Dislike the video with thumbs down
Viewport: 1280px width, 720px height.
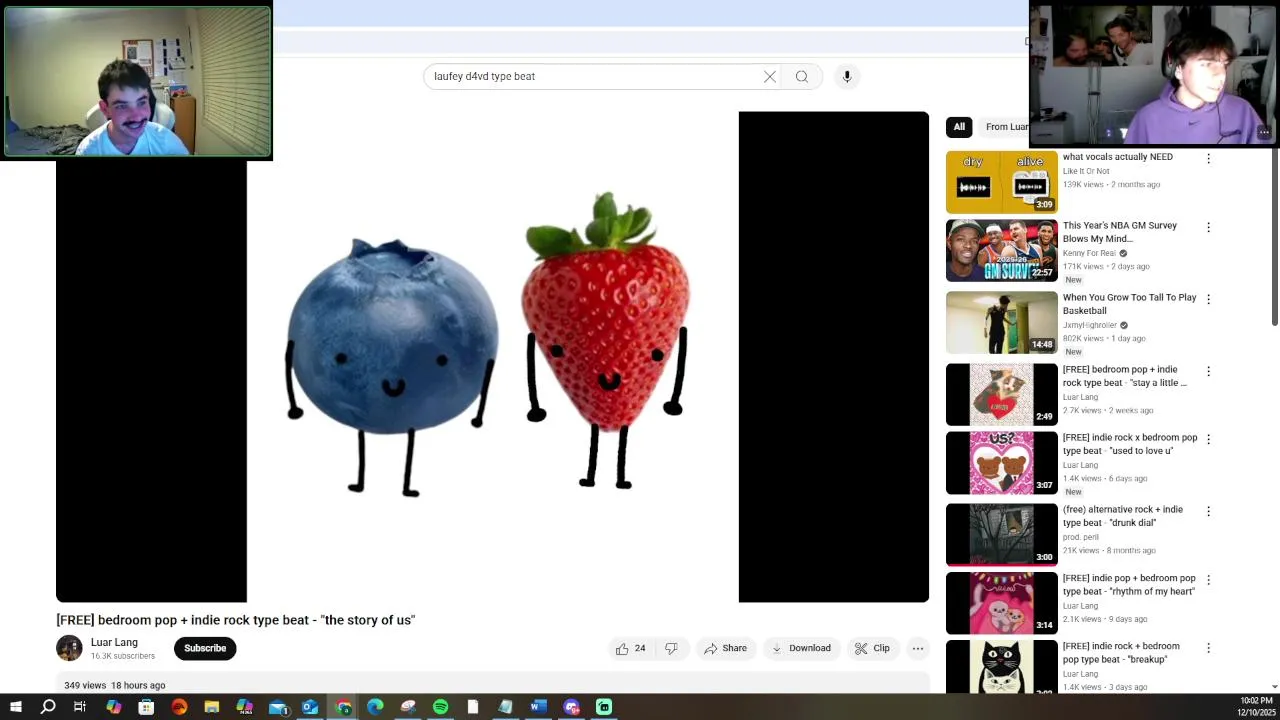click(671, 648)
